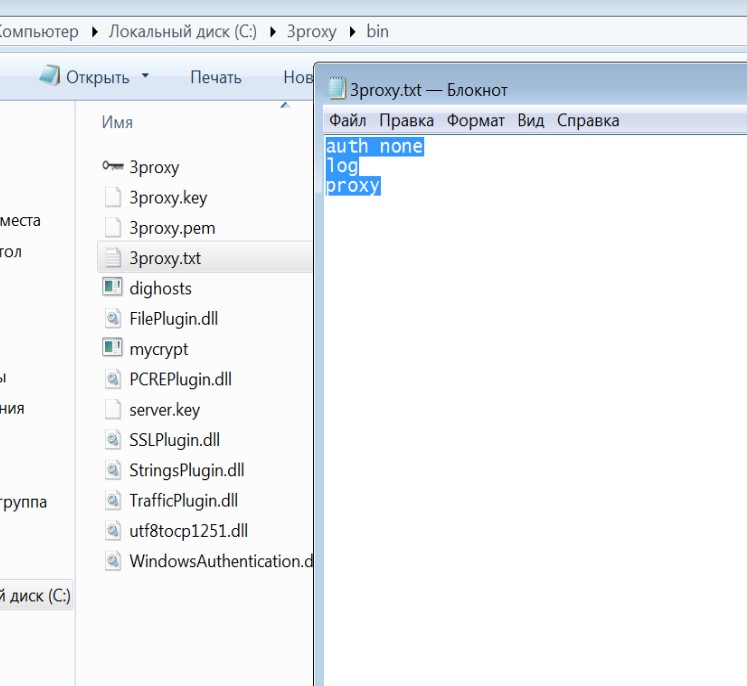Select the 3proxy file name

point(154,167)
